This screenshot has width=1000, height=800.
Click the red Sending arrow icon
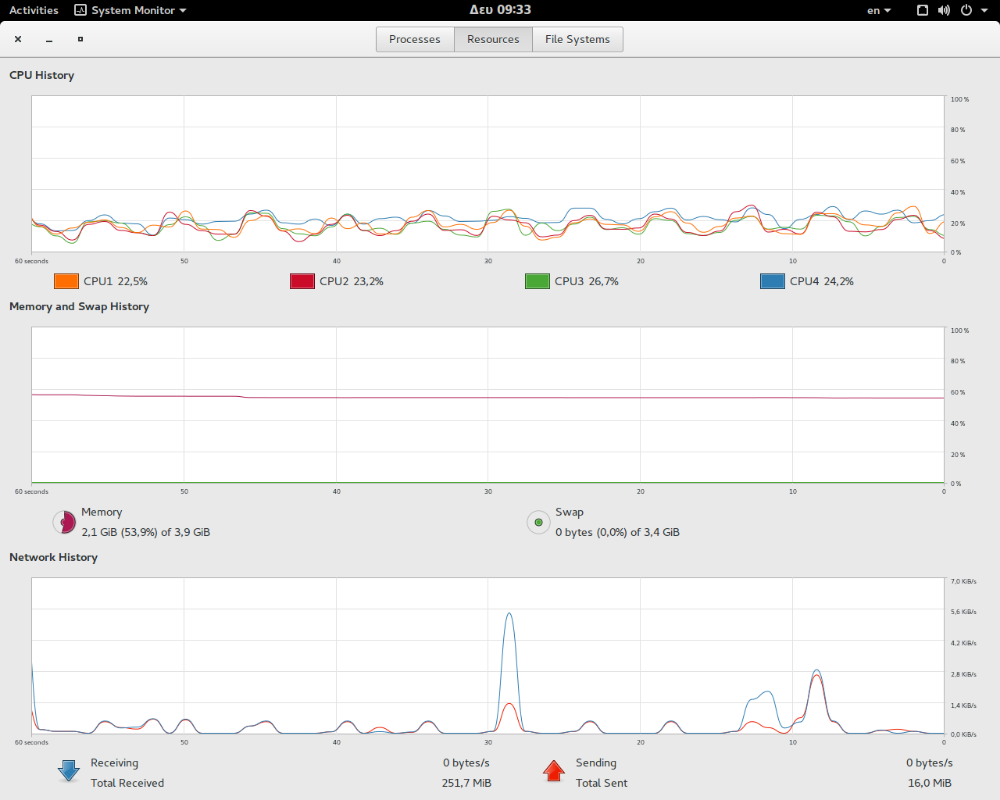(x=553, y=771)
